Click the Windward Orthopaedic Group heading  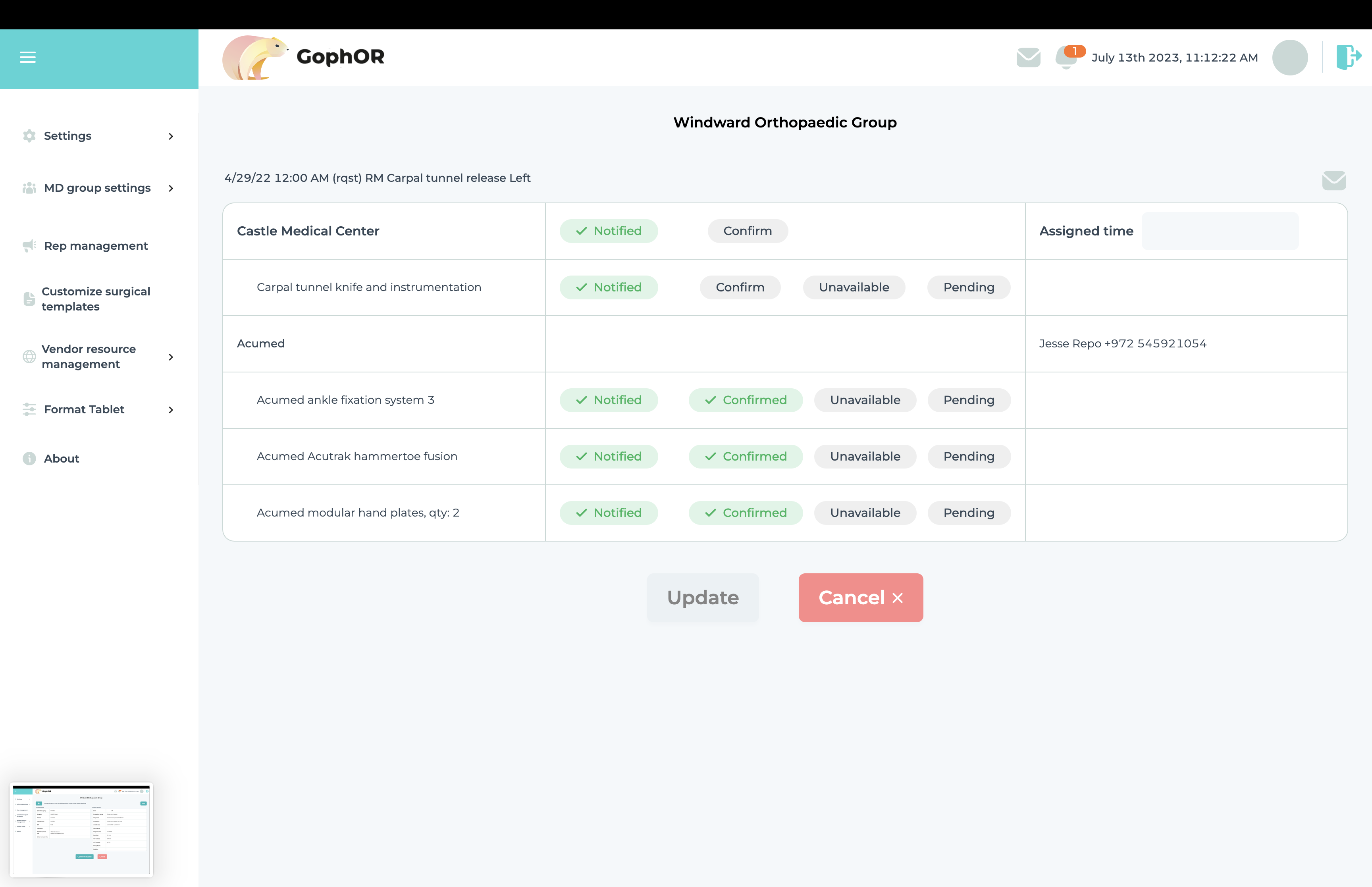pos(785,123)
